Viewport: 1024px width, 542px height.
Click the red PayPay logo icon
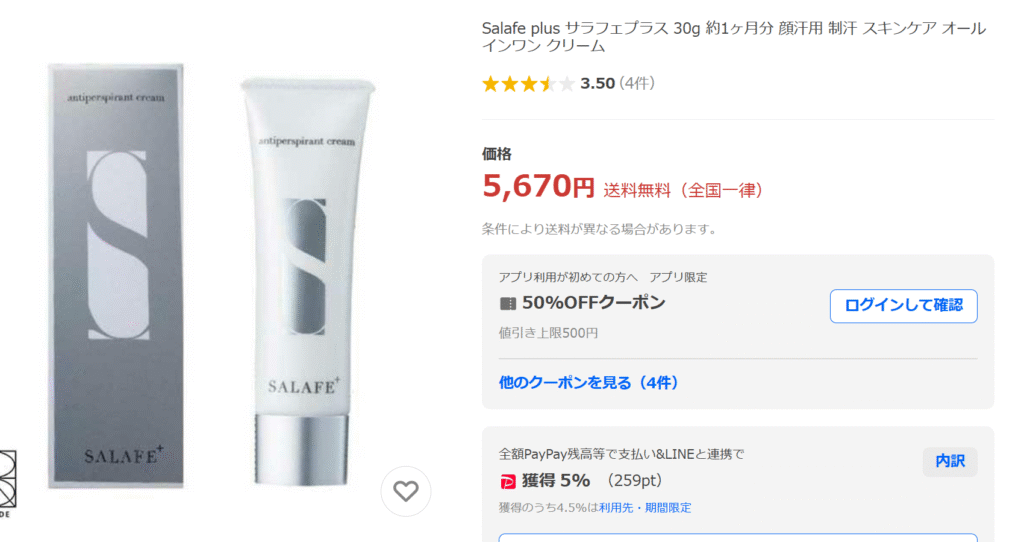pyautogui.click(x=508, y=480)
